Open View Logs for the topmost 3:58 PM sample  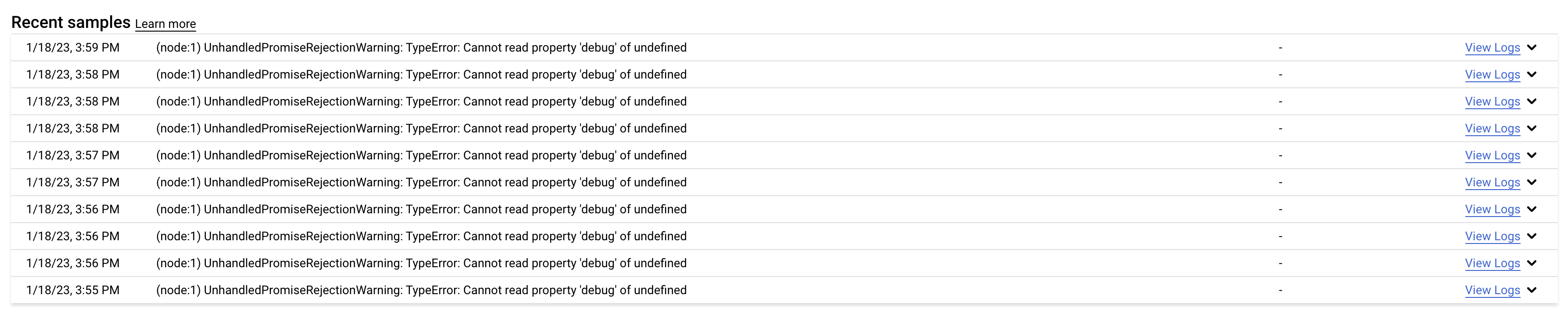1492,74
